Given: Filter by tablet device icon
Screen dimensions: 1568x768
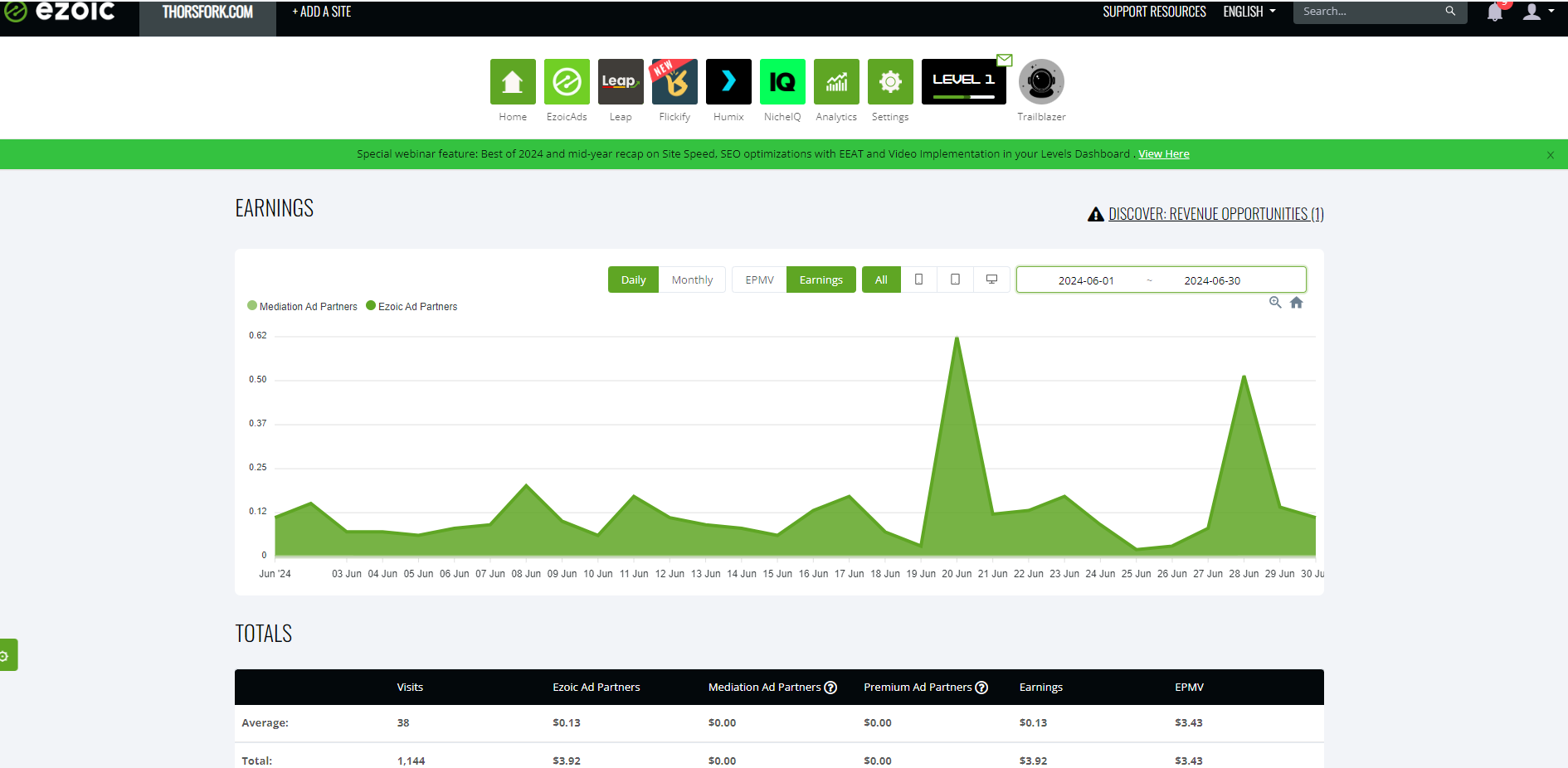Looking at the screenshot, I should (x=955, y=279).
